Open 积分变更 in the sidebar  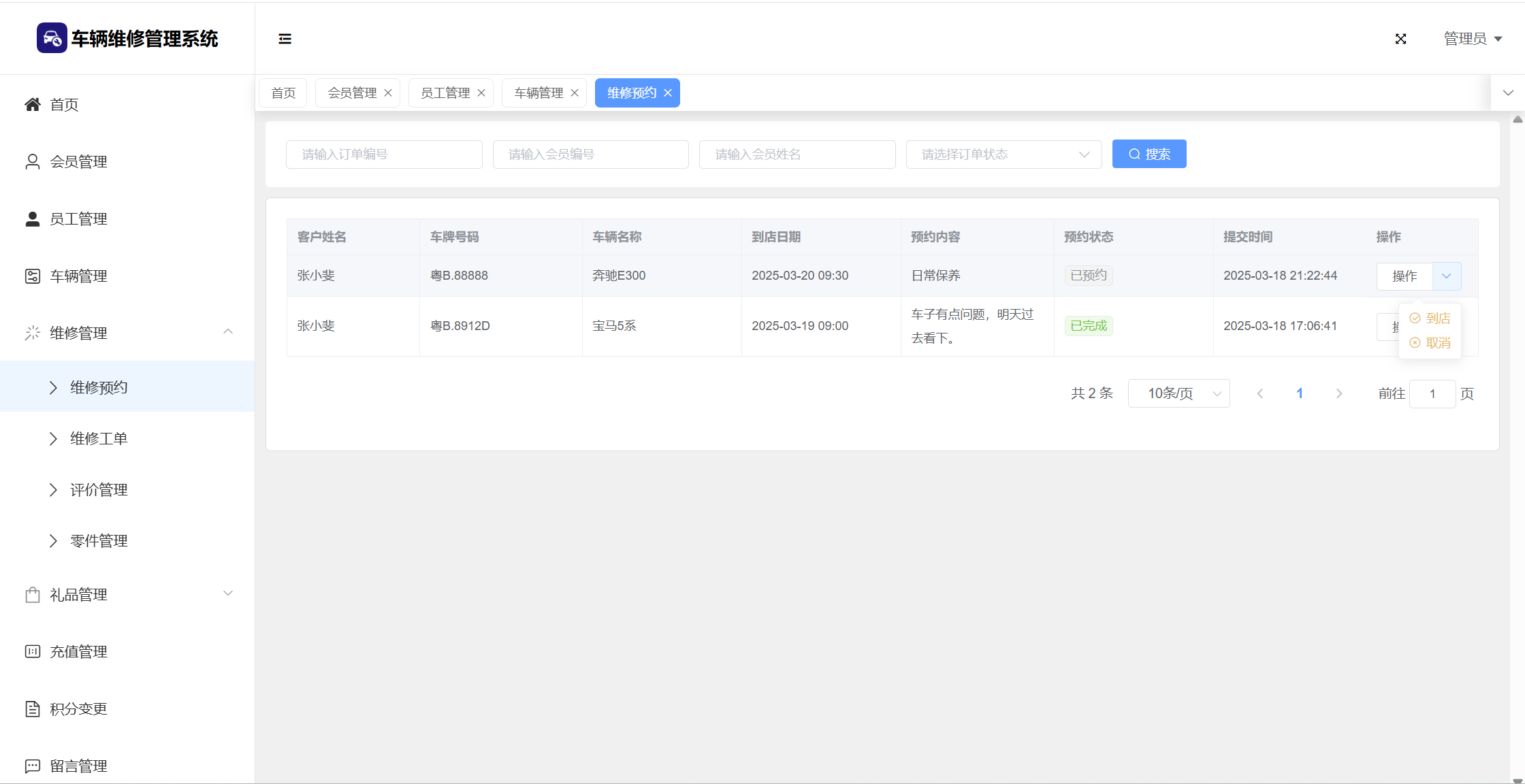pyautogui.click(x=78, y=708)
